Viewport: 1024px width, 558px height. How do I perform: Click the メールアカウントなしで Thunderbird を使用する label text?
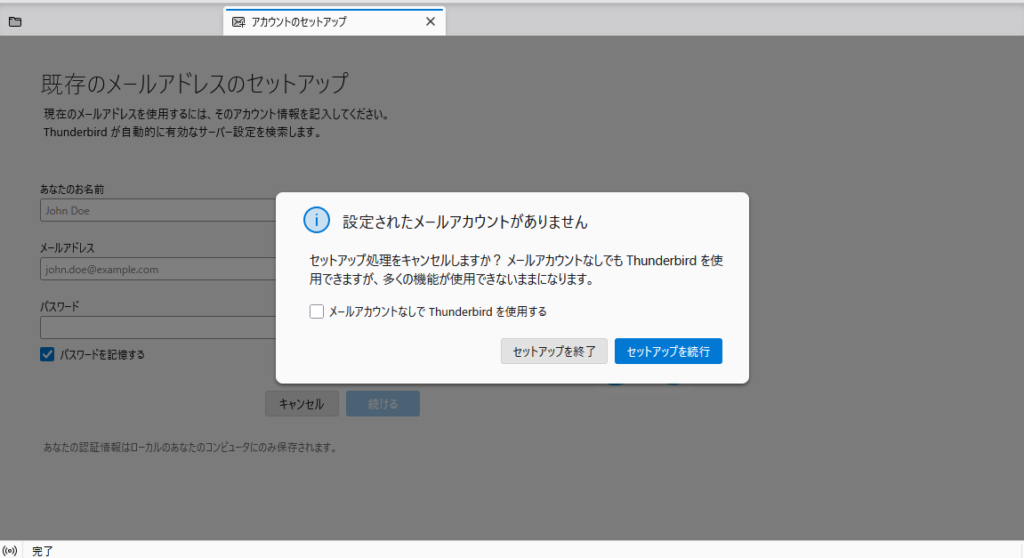(x=438, y=312)
